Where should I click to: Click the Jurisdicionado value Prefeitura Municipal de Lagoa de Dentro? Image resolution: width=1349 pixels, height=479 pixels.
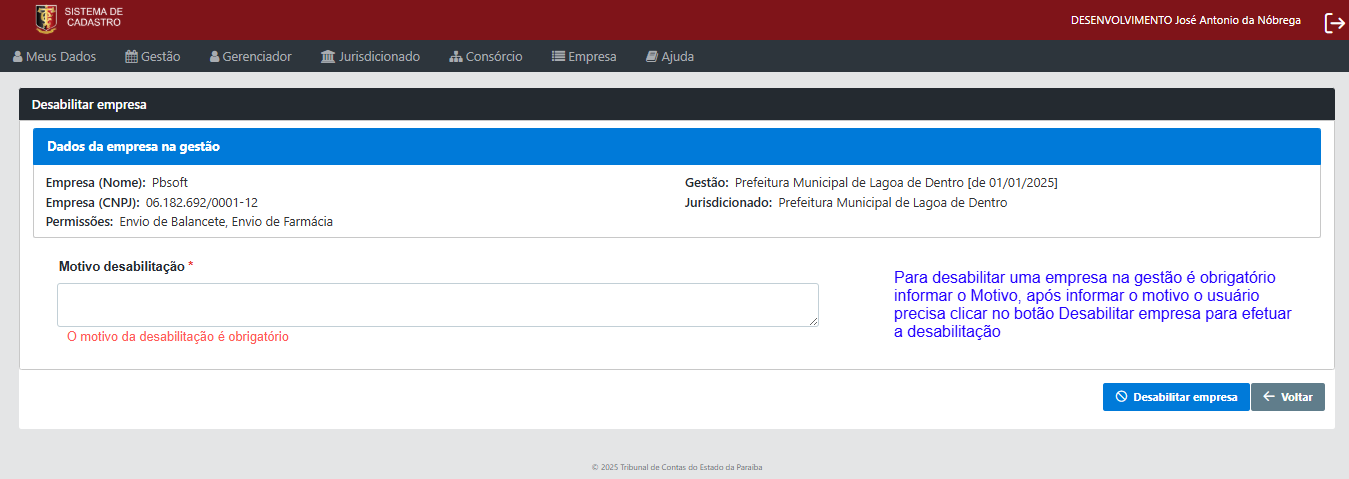click(893, 202)
